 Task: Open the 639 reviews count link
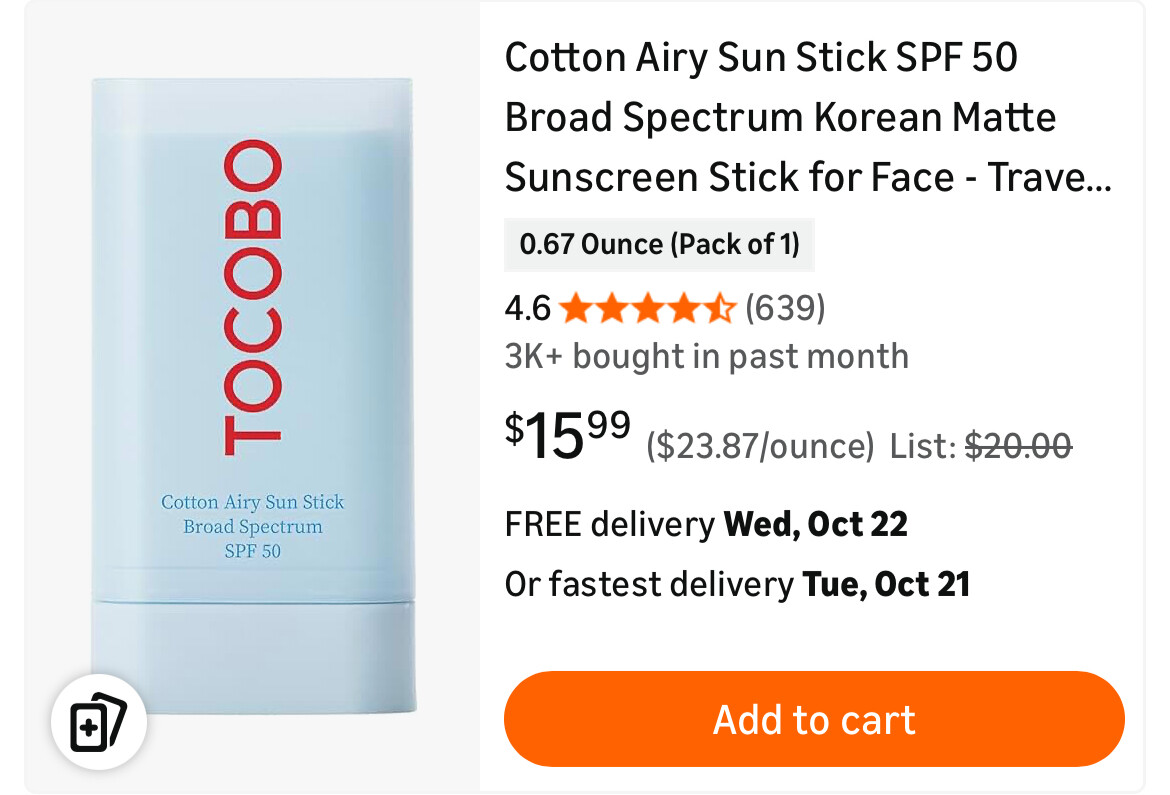click(785, 308)
